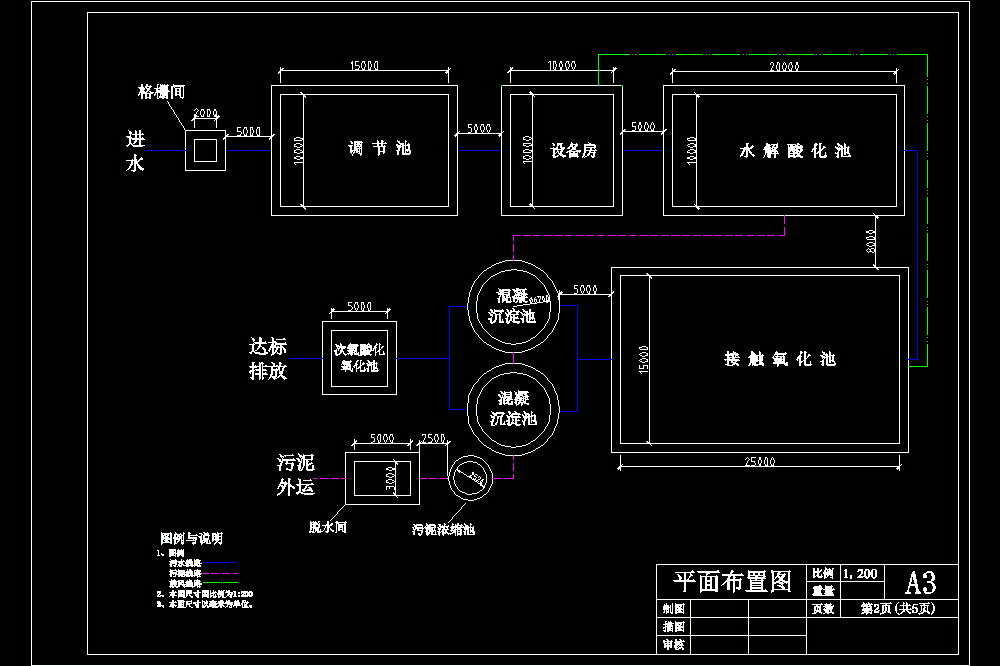Select the 污泥浓缩池 circle
The width and height of the screenshot is (1000, 666).
(x=471, y=478)
